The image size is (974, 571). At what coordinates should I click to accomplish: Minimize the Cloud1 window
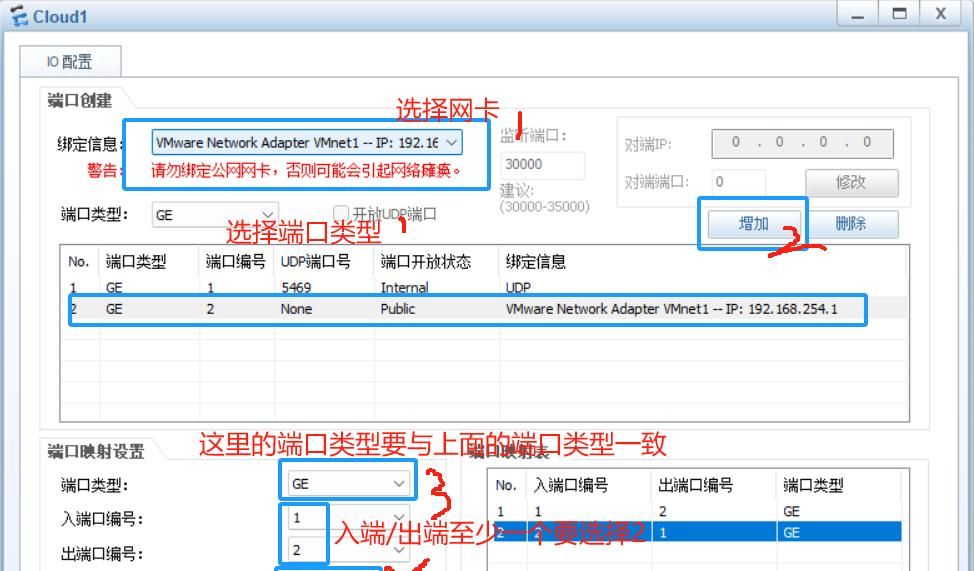pyautogui.click(x=857, y=14)
